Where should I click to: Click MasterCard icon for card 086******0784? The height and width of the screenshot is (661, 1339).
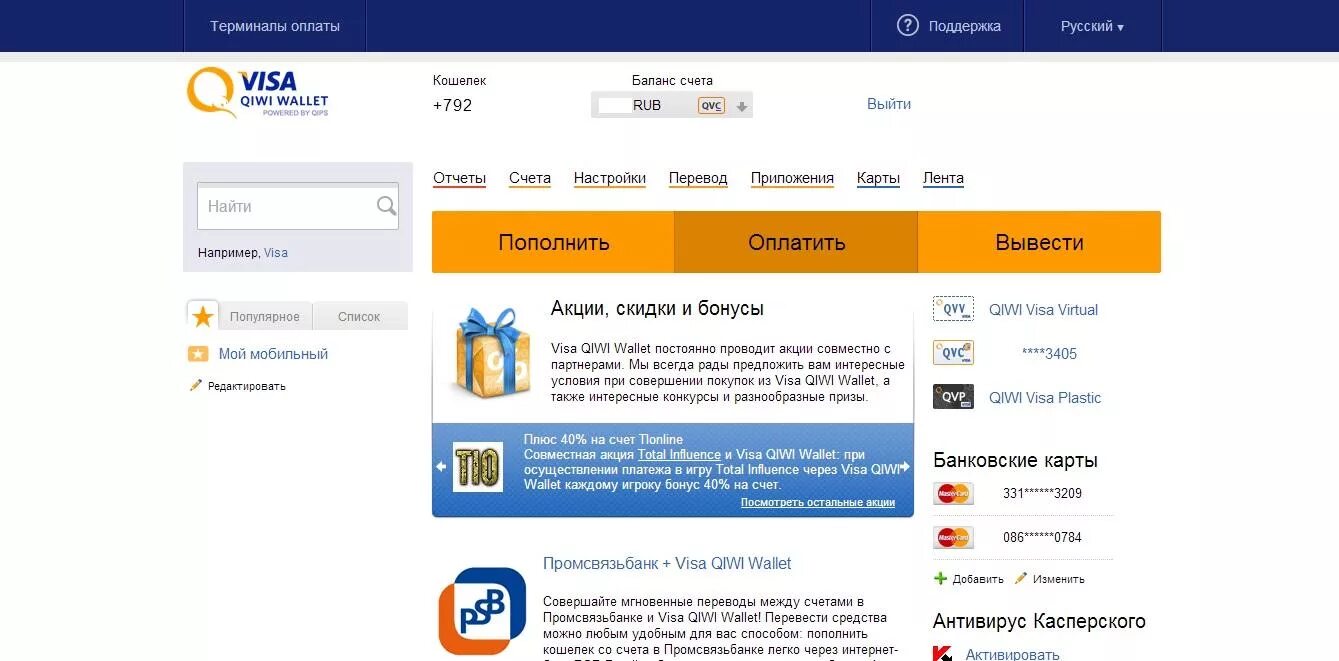(953, 537)
